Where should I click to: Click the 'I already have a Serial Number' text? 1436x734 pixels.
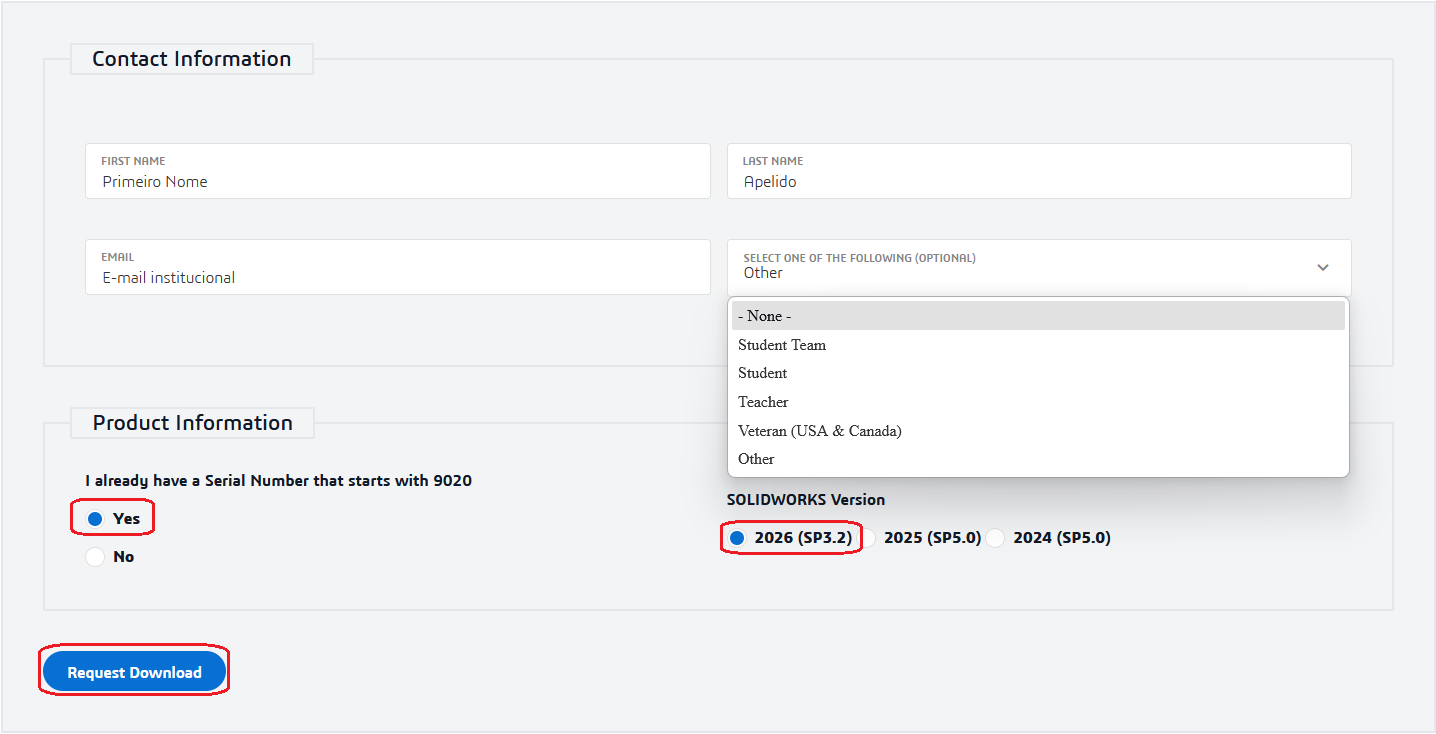(279, 481)
